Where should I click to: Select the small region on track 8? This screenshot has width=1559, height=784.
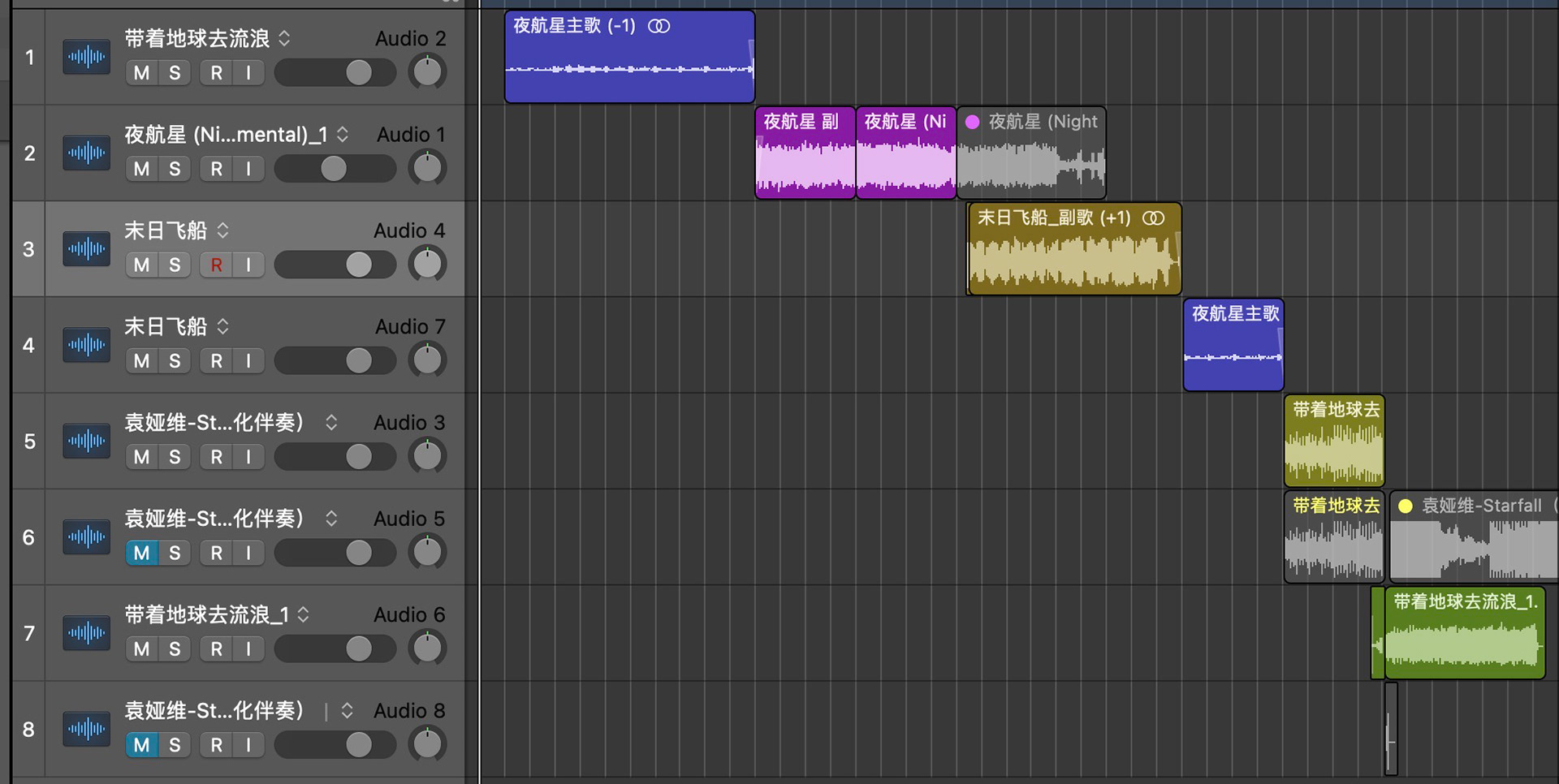pos(1391,729)
